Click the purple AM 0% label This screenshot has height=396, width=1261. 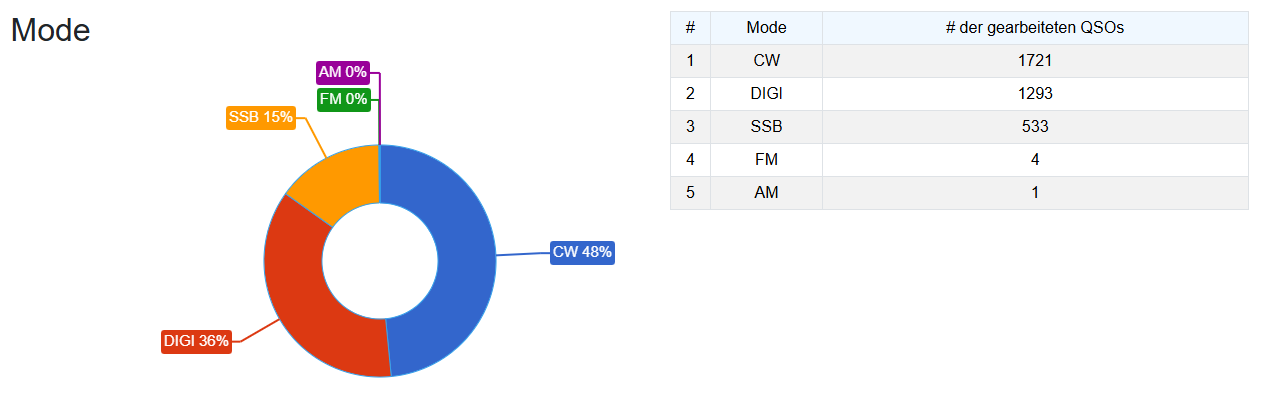tap(343, 72)
